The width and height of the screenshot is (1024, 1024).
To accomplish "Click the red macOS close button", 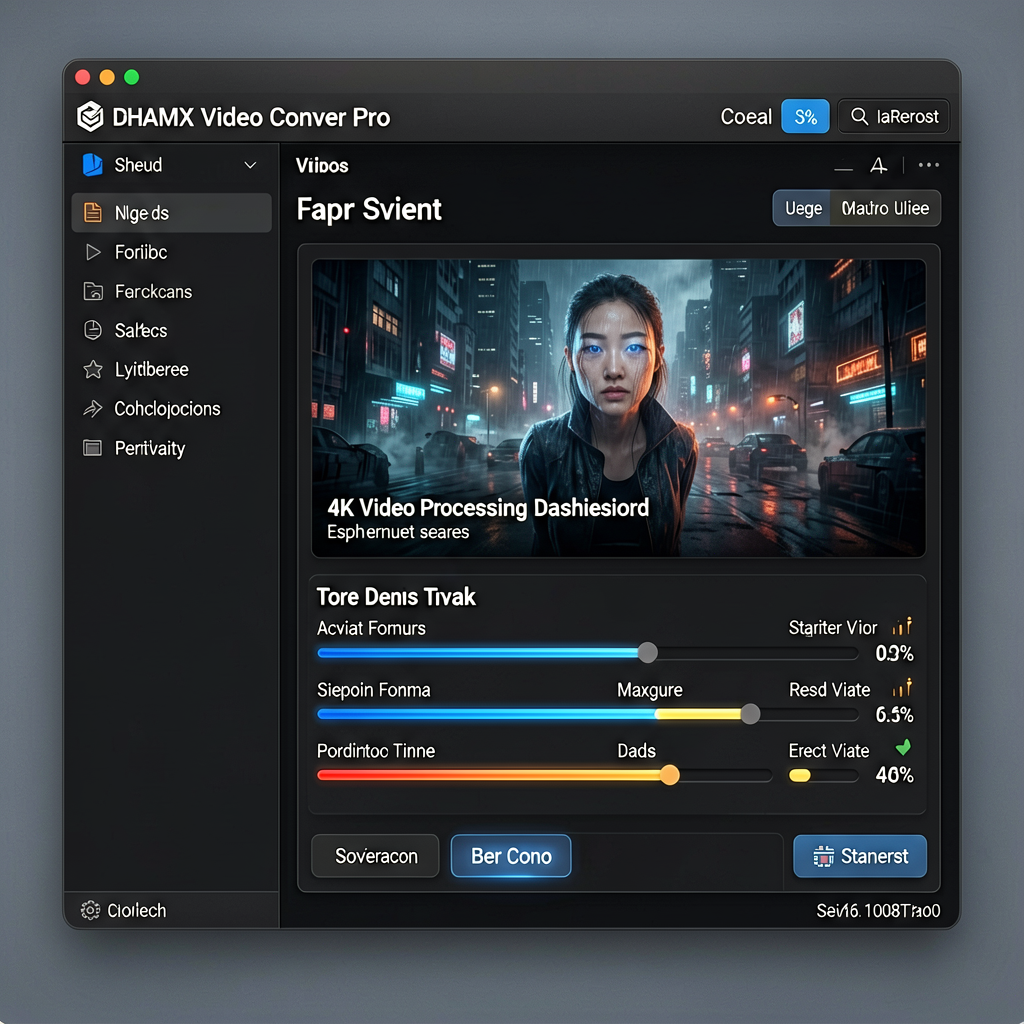I will (x=82, y=77).
